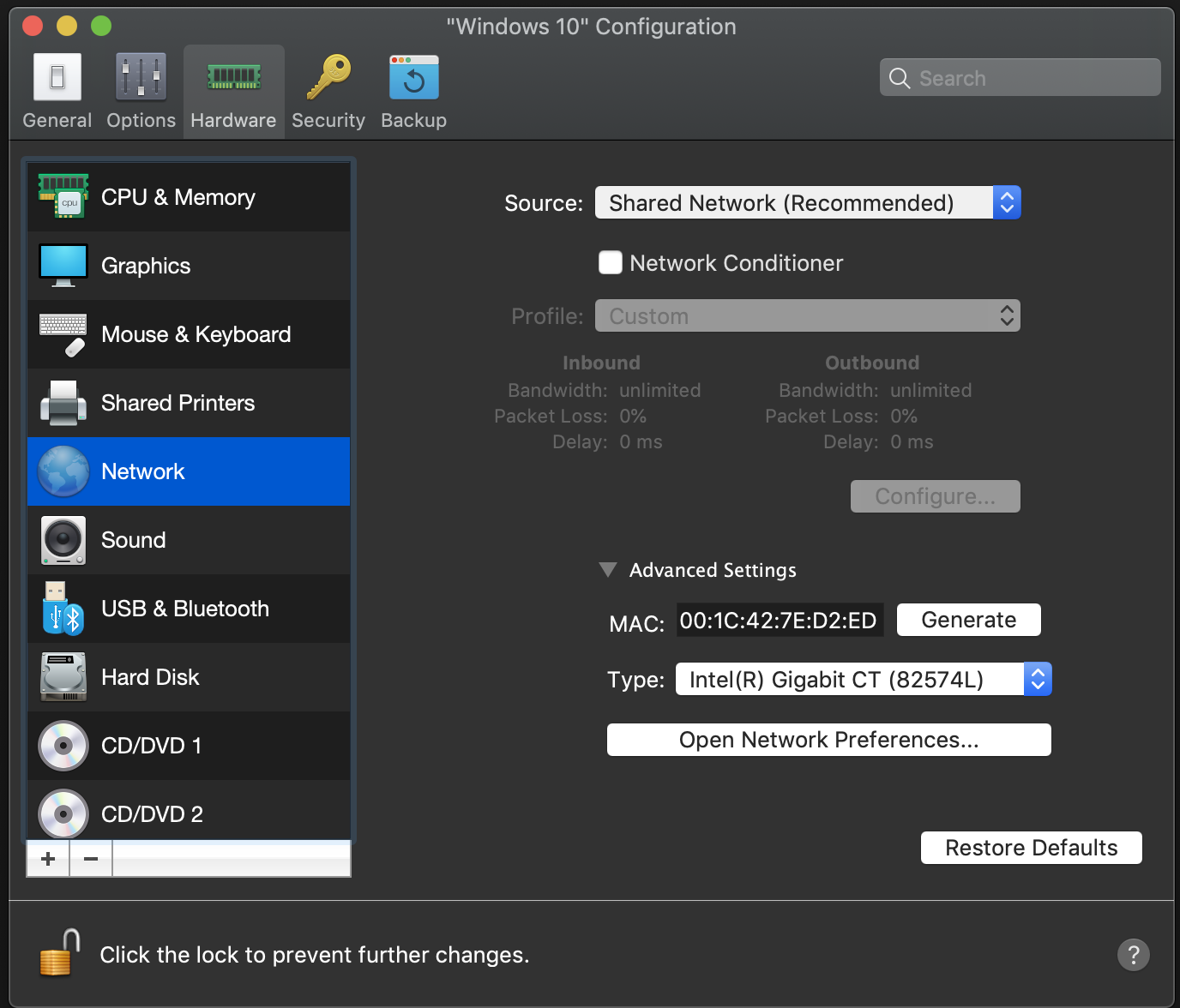
Task: Select the Graphics monitor icon
Action: tap(63, 265)
